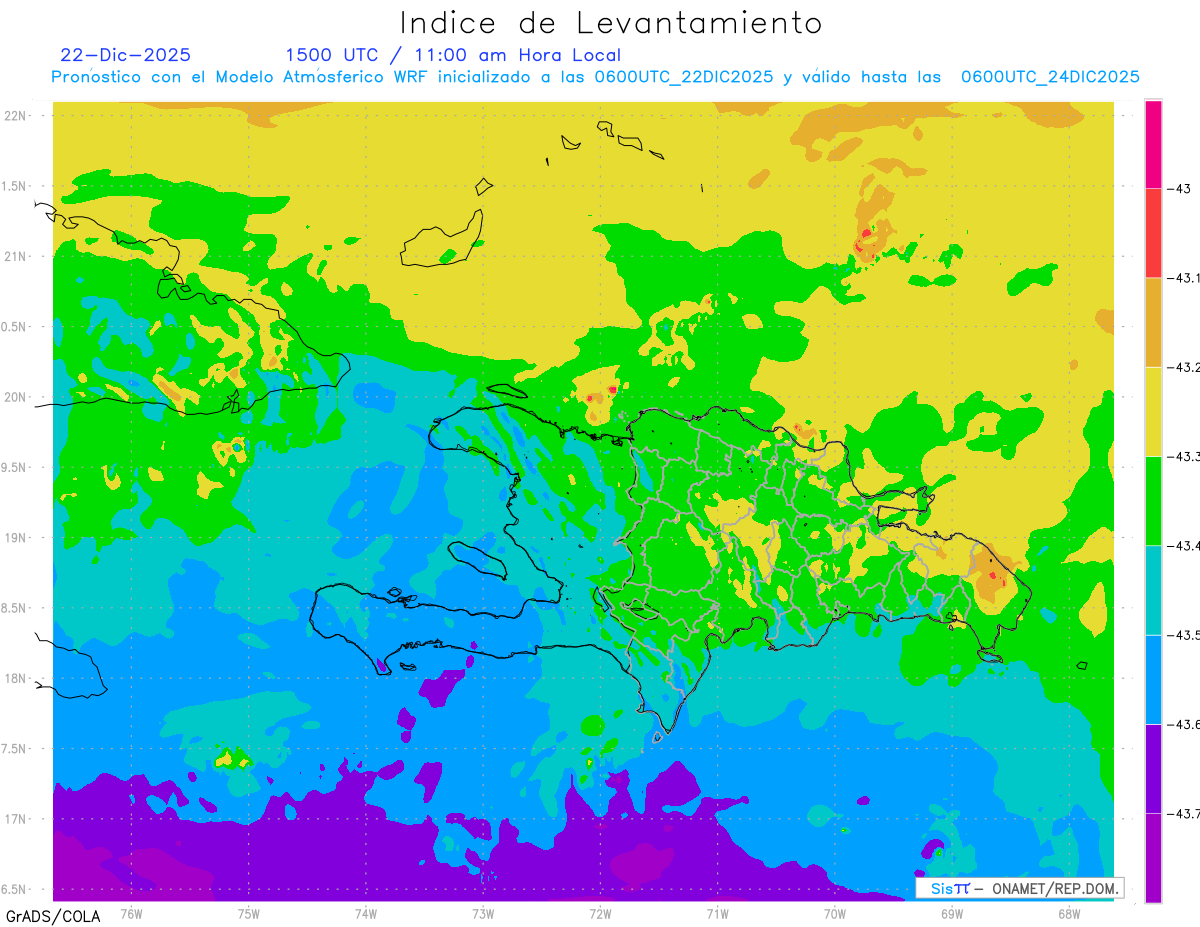Screen dimensions: 1200x927
Task: Click the '70W' longitude label
Action: click(x=835, y=913)
